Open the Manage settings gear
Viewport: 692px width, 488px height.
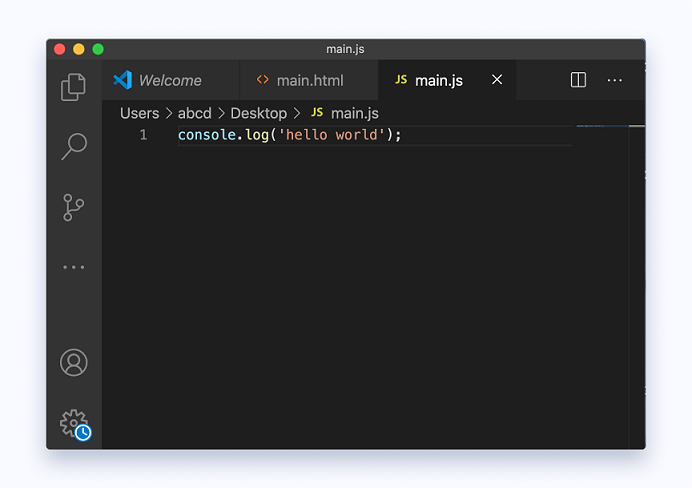coord(73,423)
